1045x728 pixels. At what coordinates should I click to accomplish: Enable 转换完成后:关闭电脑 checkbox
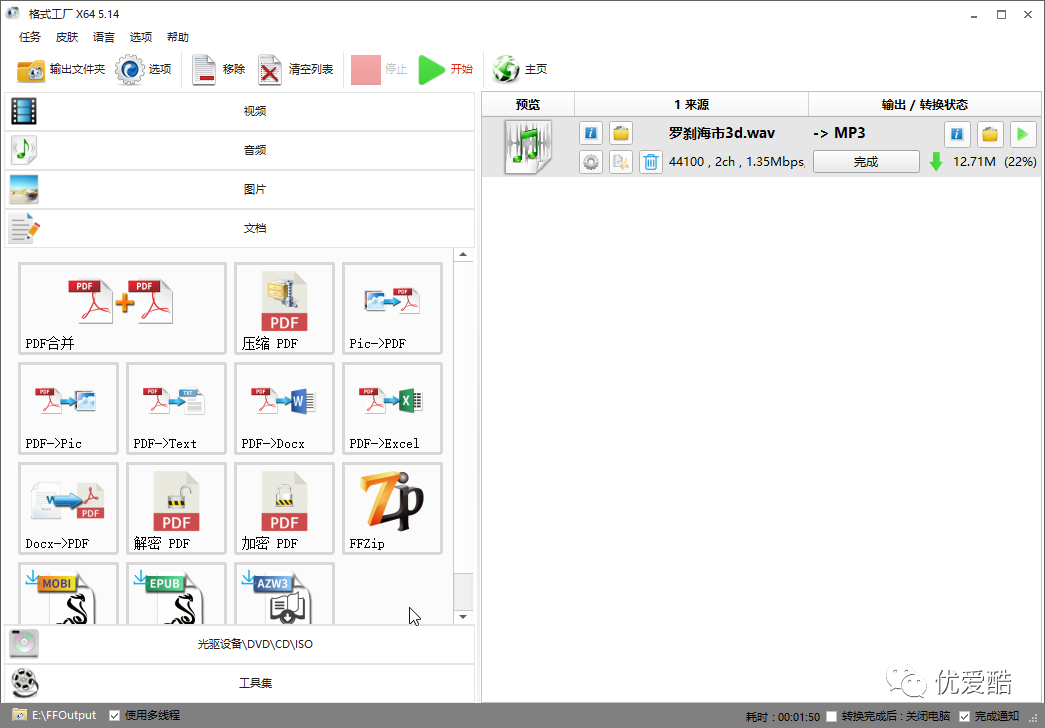831,716
